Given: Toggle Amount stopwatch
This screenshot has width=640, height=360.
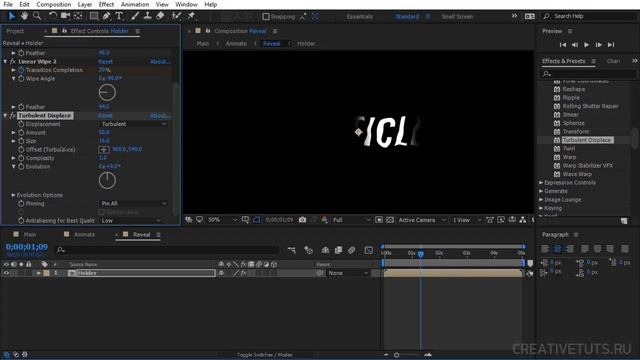Looking at the screenshot, I should tap(21, 133).
